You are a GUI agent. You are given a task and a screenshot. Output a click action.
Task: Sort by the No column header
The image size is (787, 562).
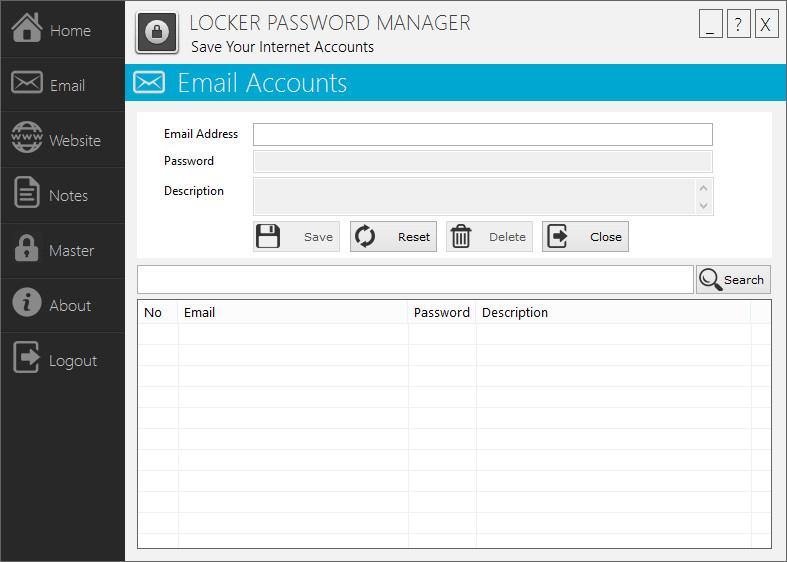[x=158, y=313]
